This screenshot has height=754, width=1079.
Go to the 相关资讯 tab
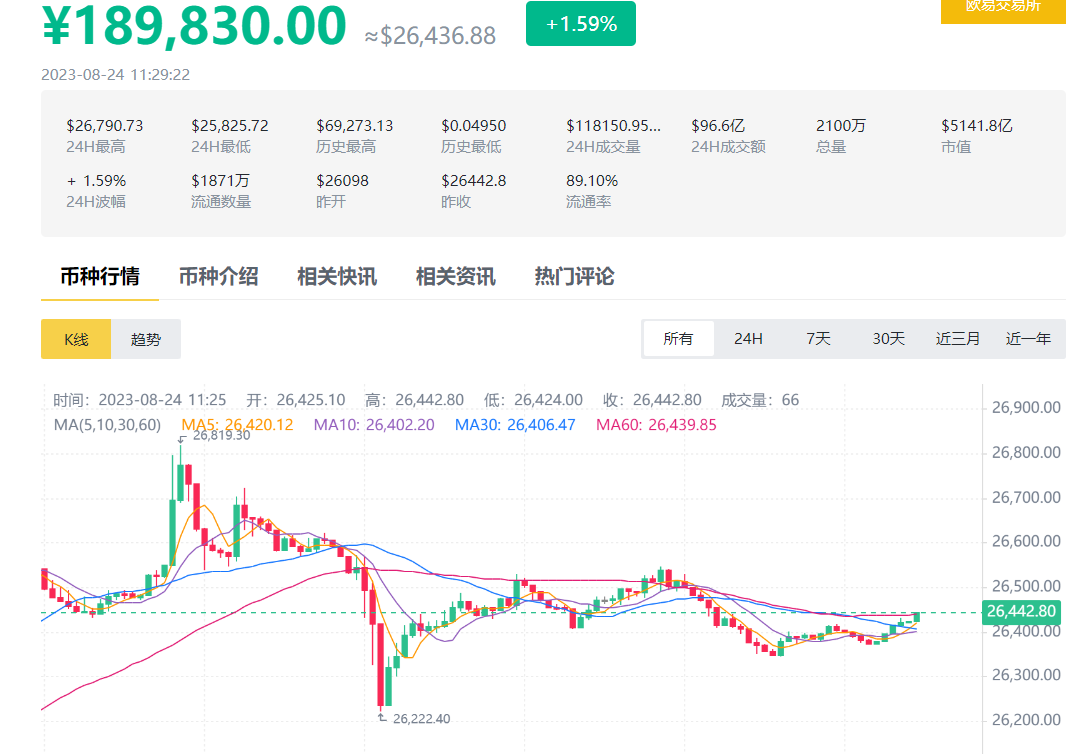[x=455, y=276]
